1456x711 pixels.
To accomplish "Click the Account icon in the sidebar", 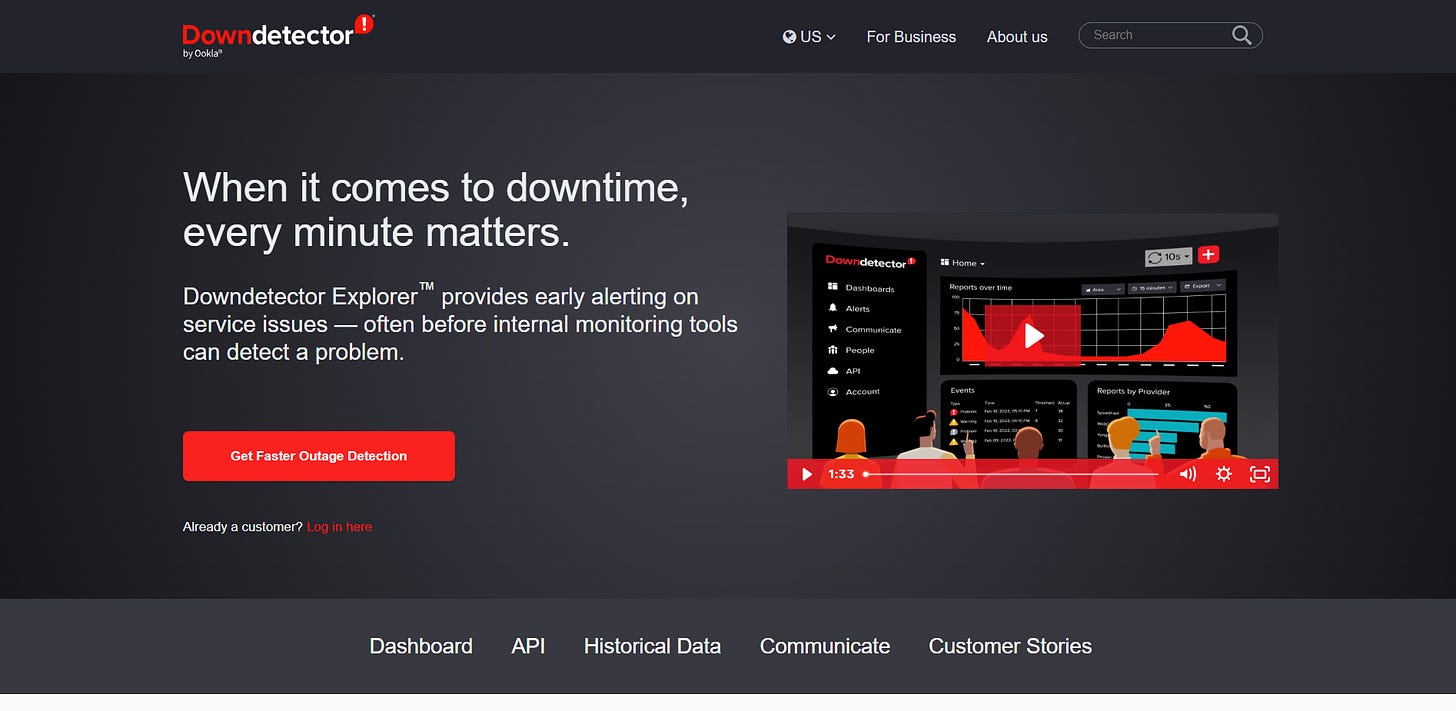I will click(x=832, y=391).
